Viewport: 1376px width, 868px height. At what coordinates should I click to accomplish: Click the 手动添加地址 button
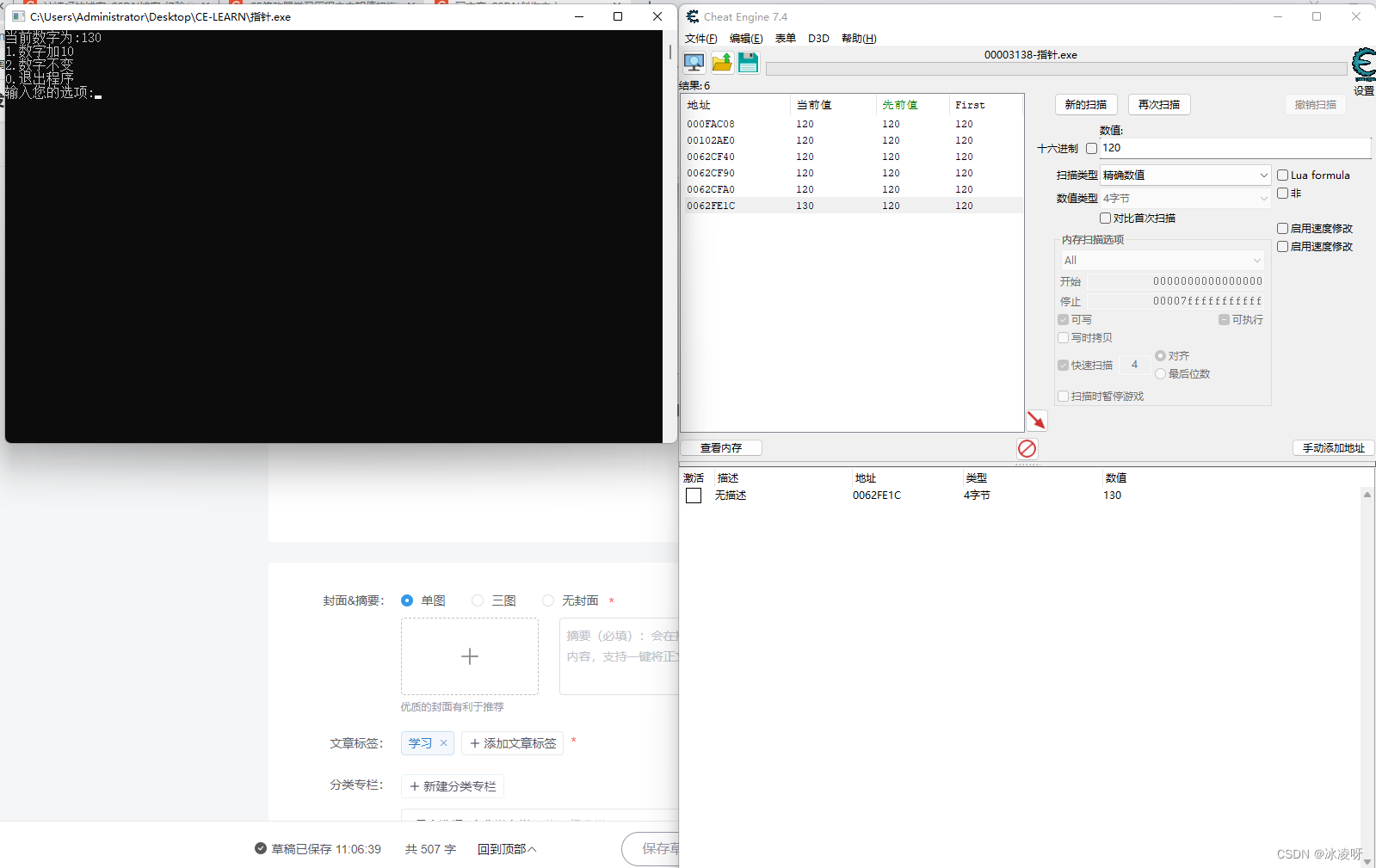(x=1334, y=448)
